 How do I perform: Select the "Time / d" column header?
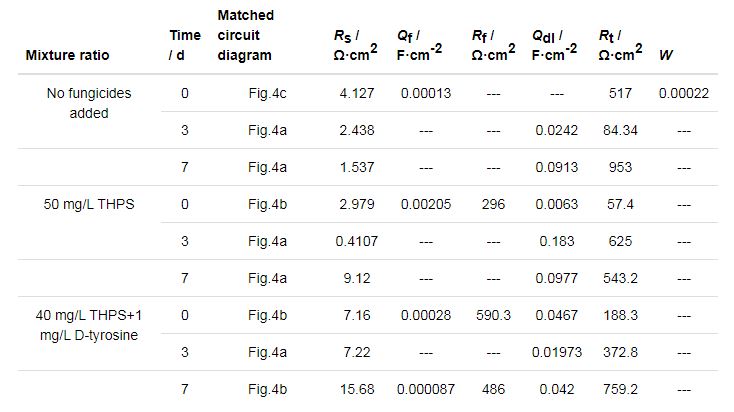[184, 45]
